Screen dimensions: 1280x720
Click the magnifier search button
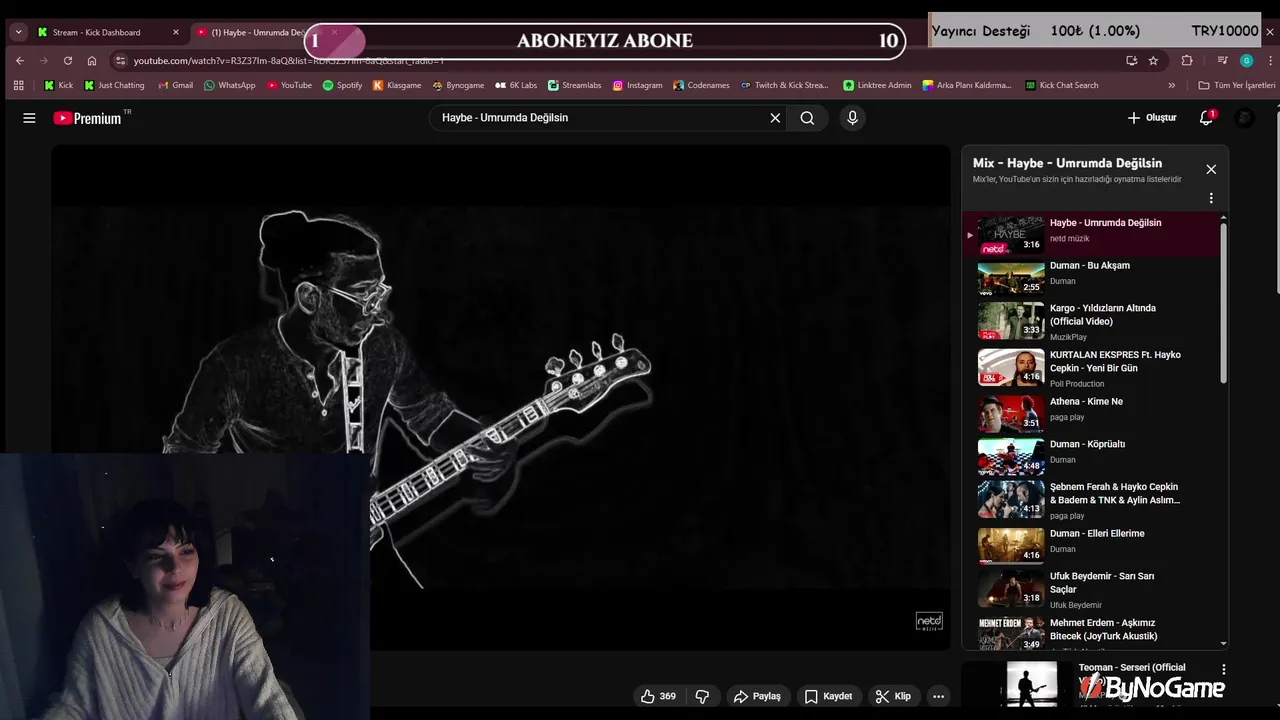[807, 118]
